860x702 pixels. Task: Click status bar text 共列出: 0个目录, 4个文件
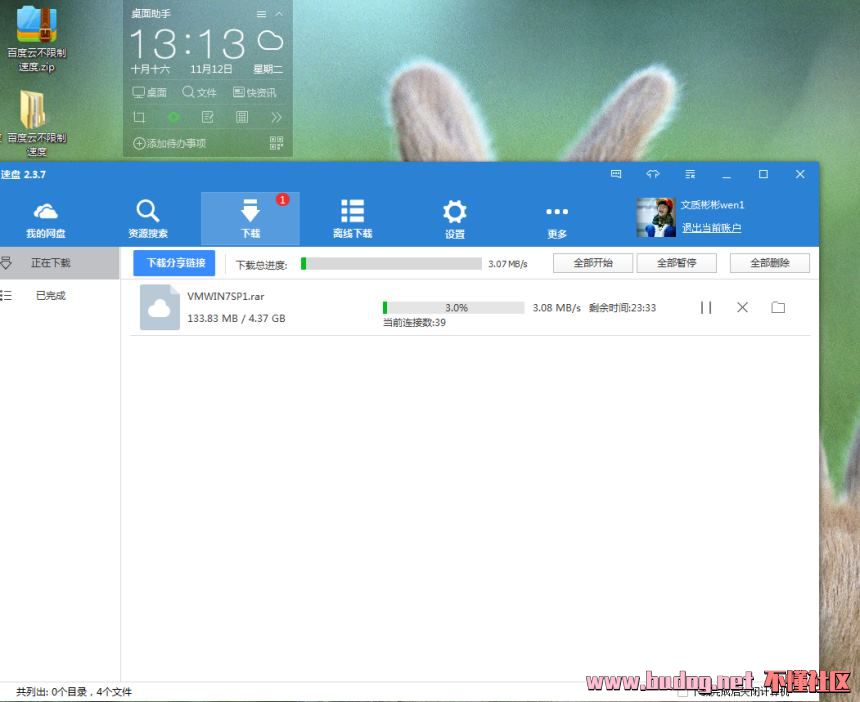click(x=74, y=692)
